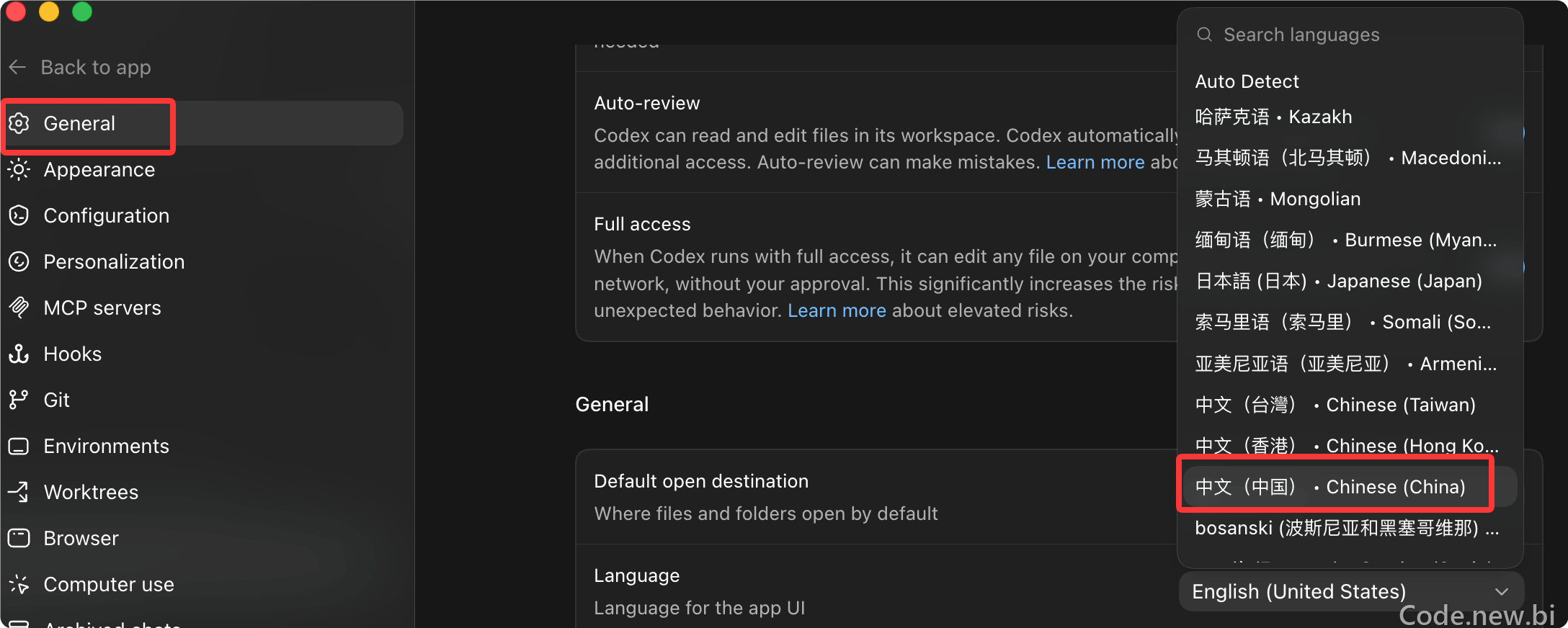
Task: Select Macedonian from language list
Action: 1350,158
